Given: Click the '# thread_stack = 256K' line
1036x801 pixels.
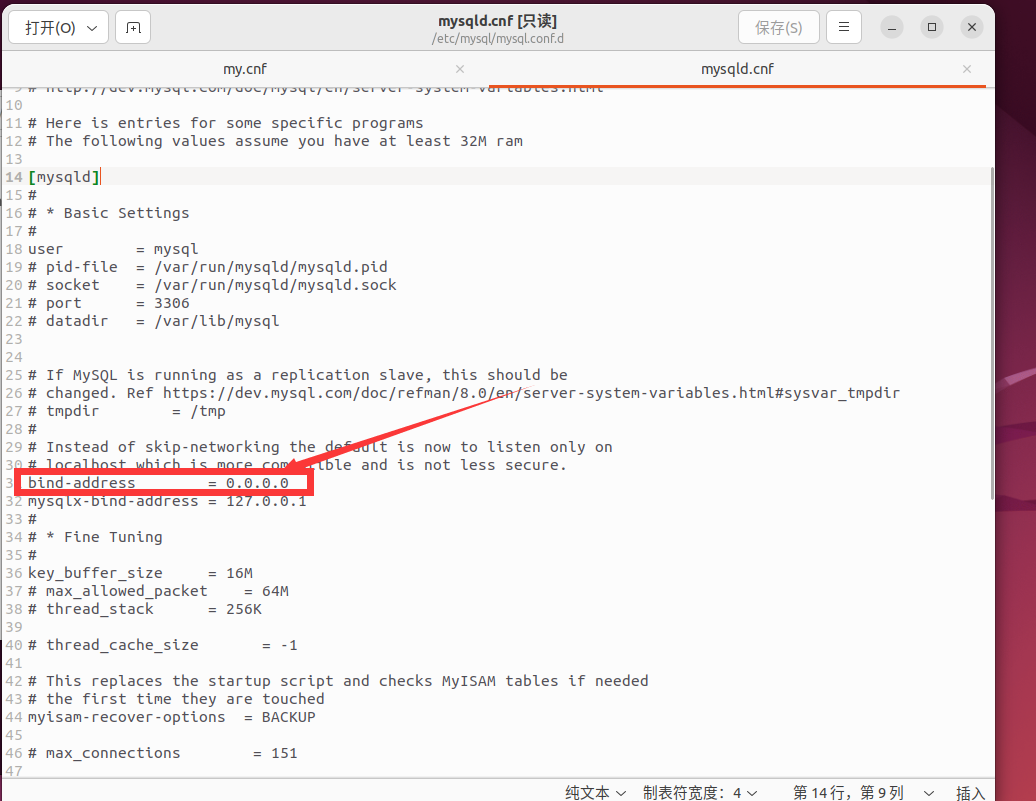Looking at the screenshot, I should [x=145, y=609].
